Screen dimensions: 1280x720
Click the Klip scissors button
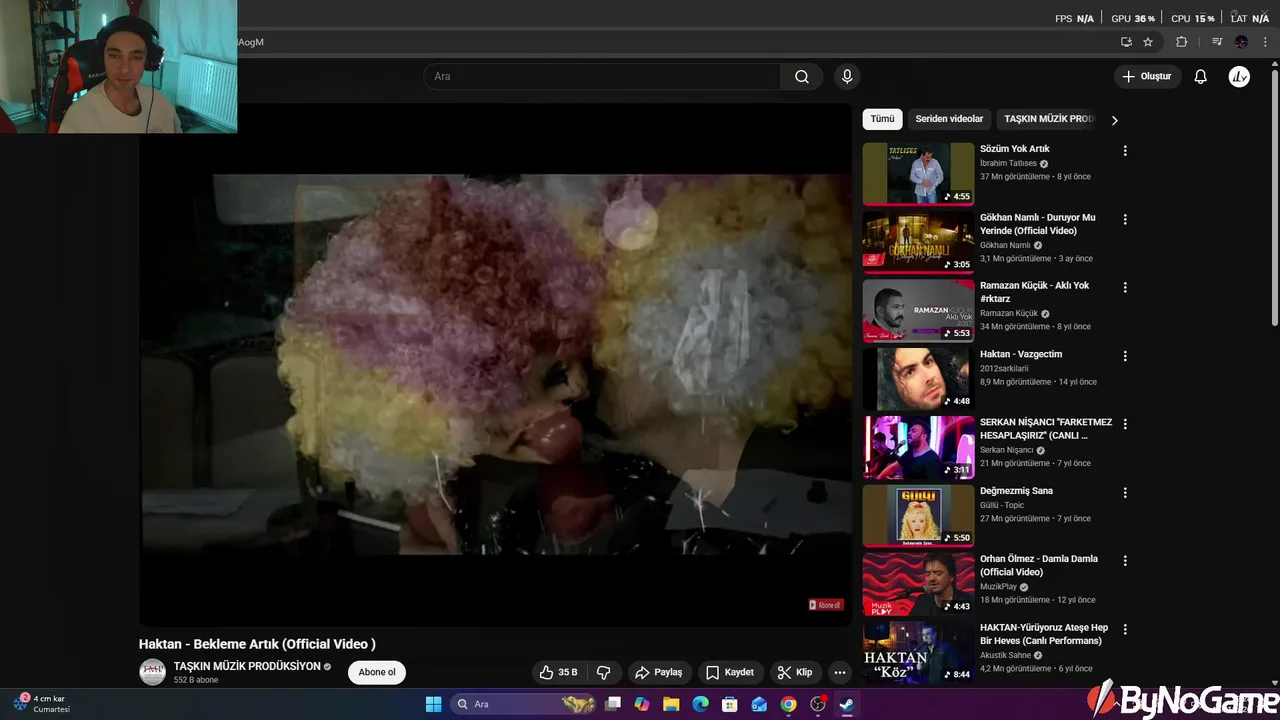tap(795, 672)
